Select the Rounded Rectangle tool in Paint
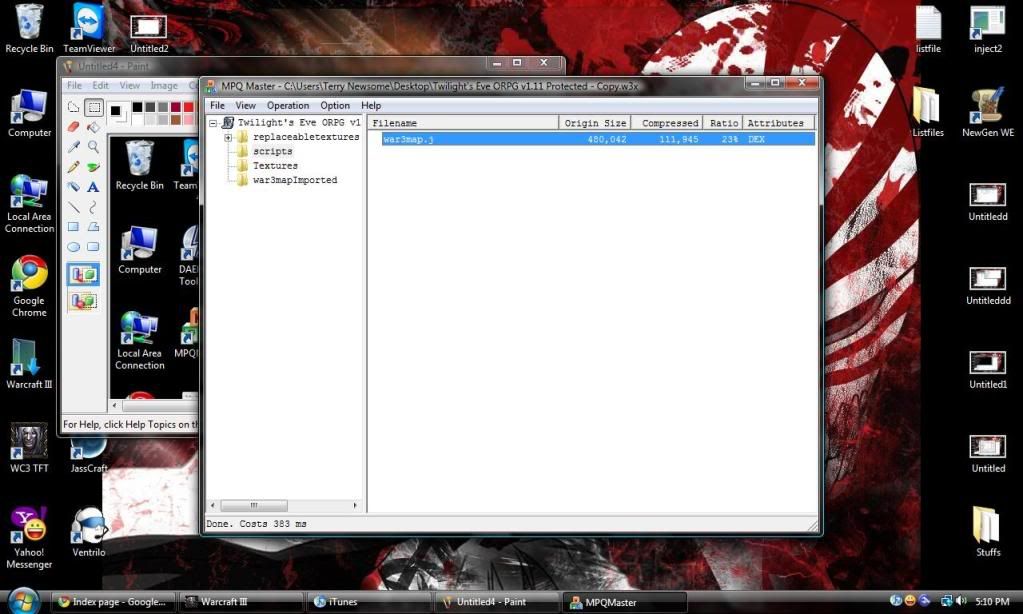1023x614 pixels. (x=94, y=247)
